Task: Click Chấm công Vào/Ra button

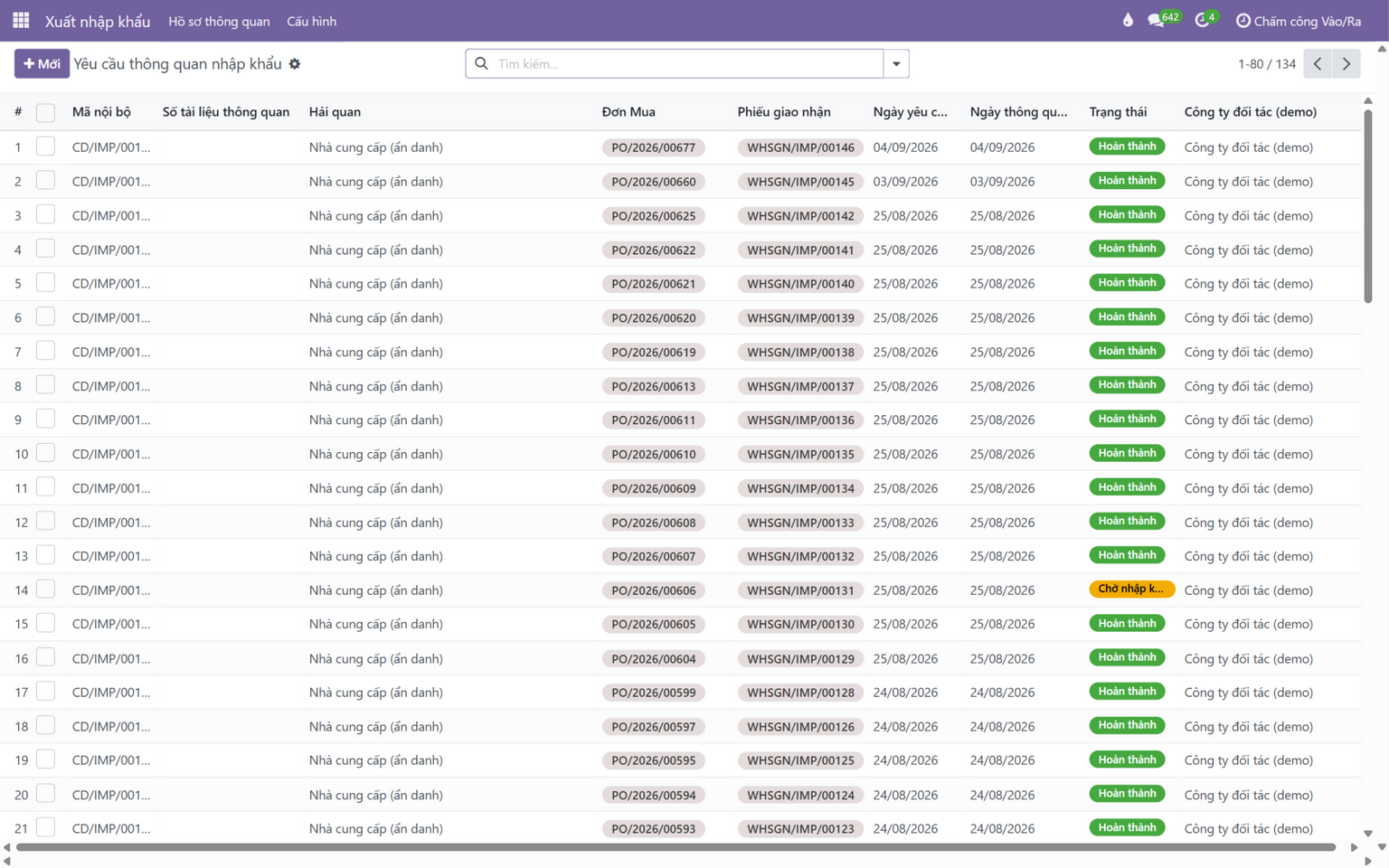Action: (1298, 21)
